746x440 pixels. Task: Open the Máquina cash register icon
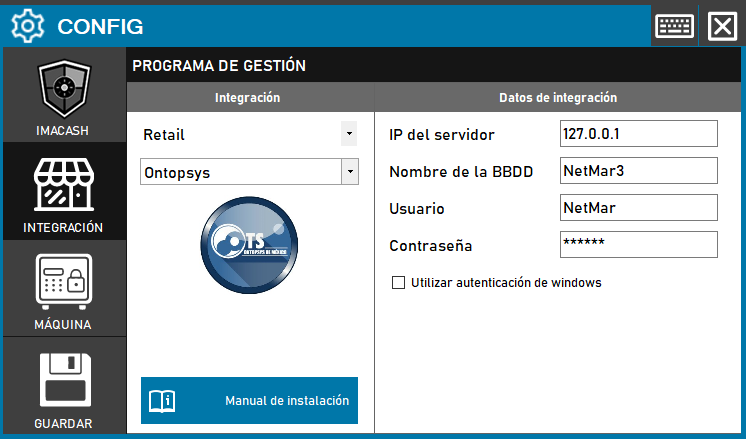pos(64,282)
